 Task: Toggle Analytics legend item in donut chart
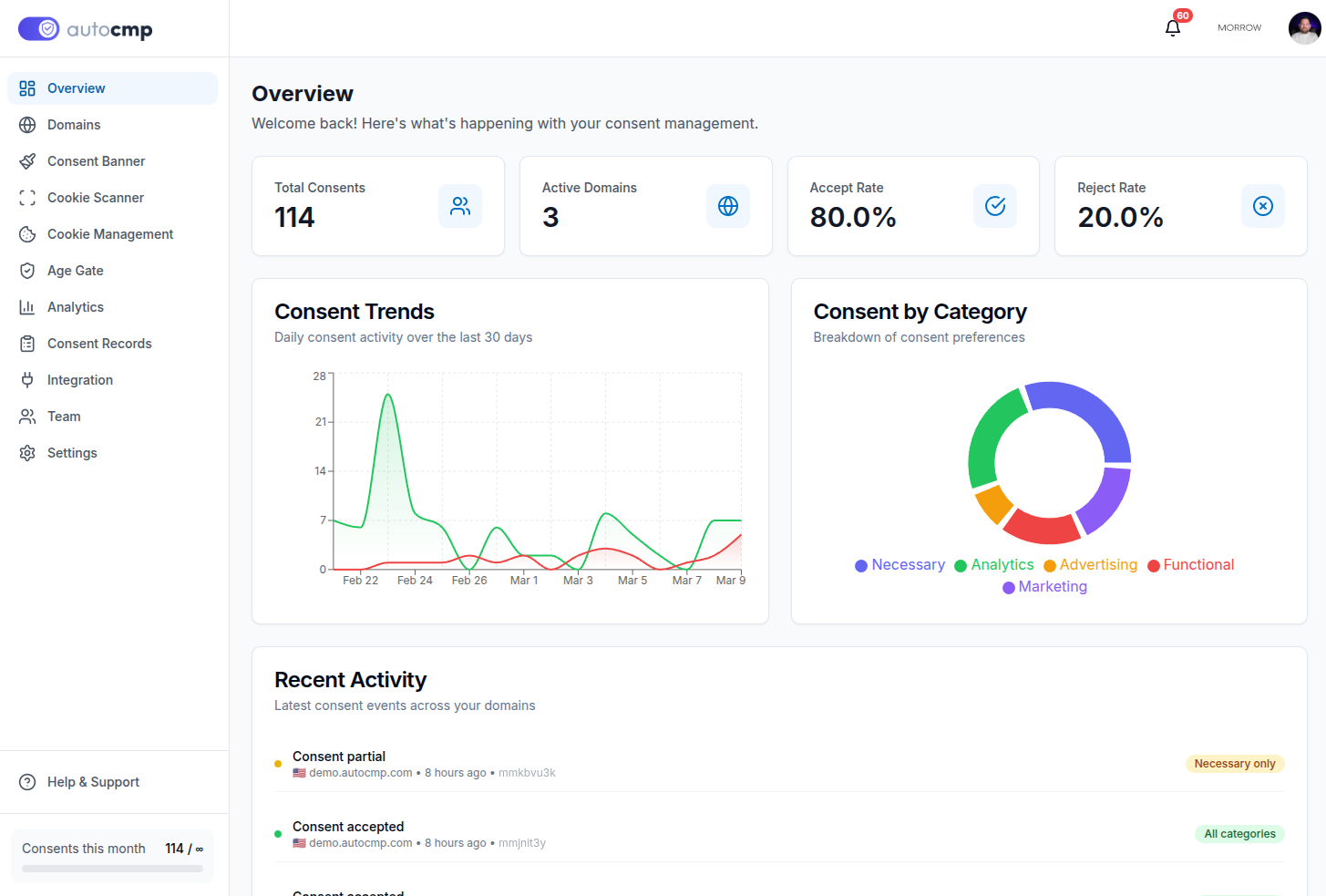[x=994, y=565]
